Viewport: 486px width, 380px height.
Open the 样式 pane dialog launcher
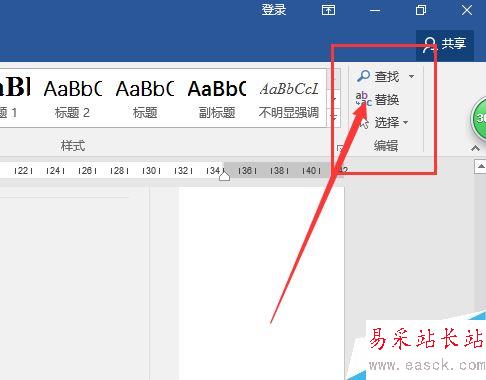point(339,148)
